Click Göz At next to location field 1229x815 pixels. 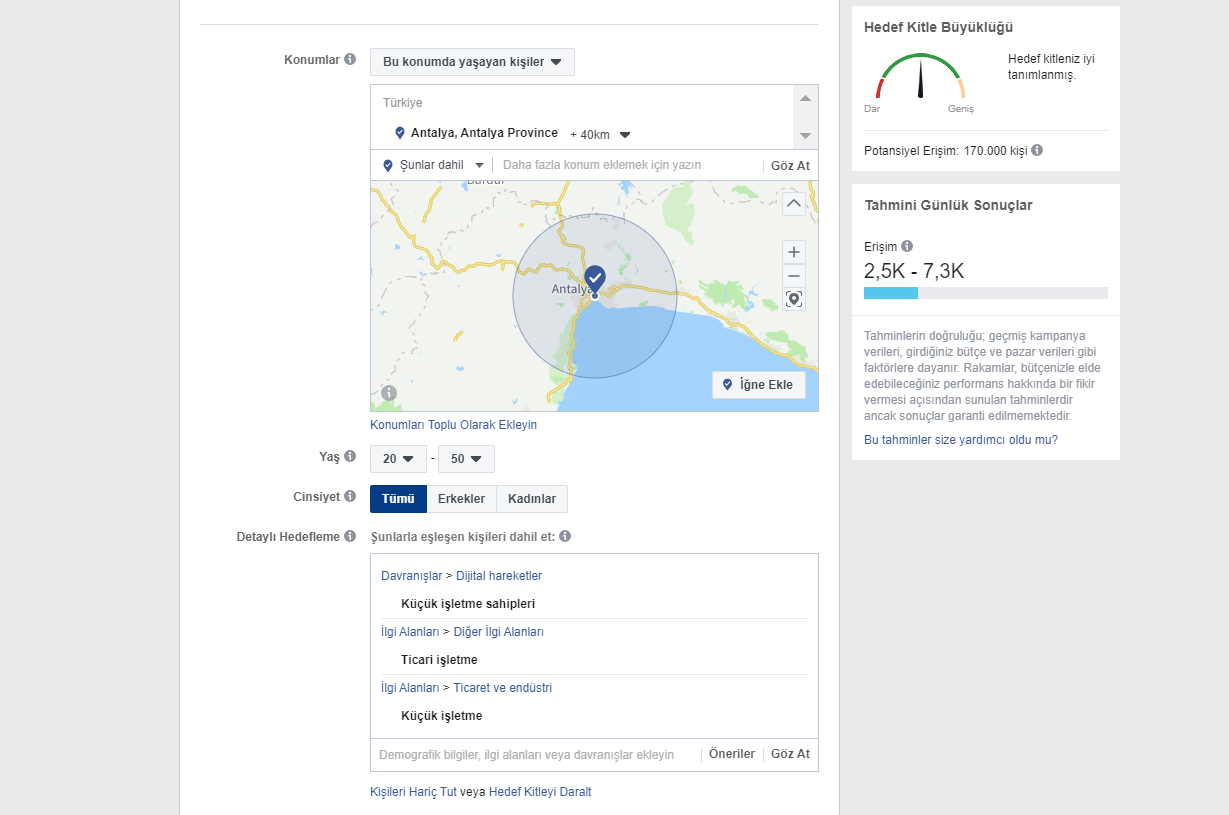790,165
